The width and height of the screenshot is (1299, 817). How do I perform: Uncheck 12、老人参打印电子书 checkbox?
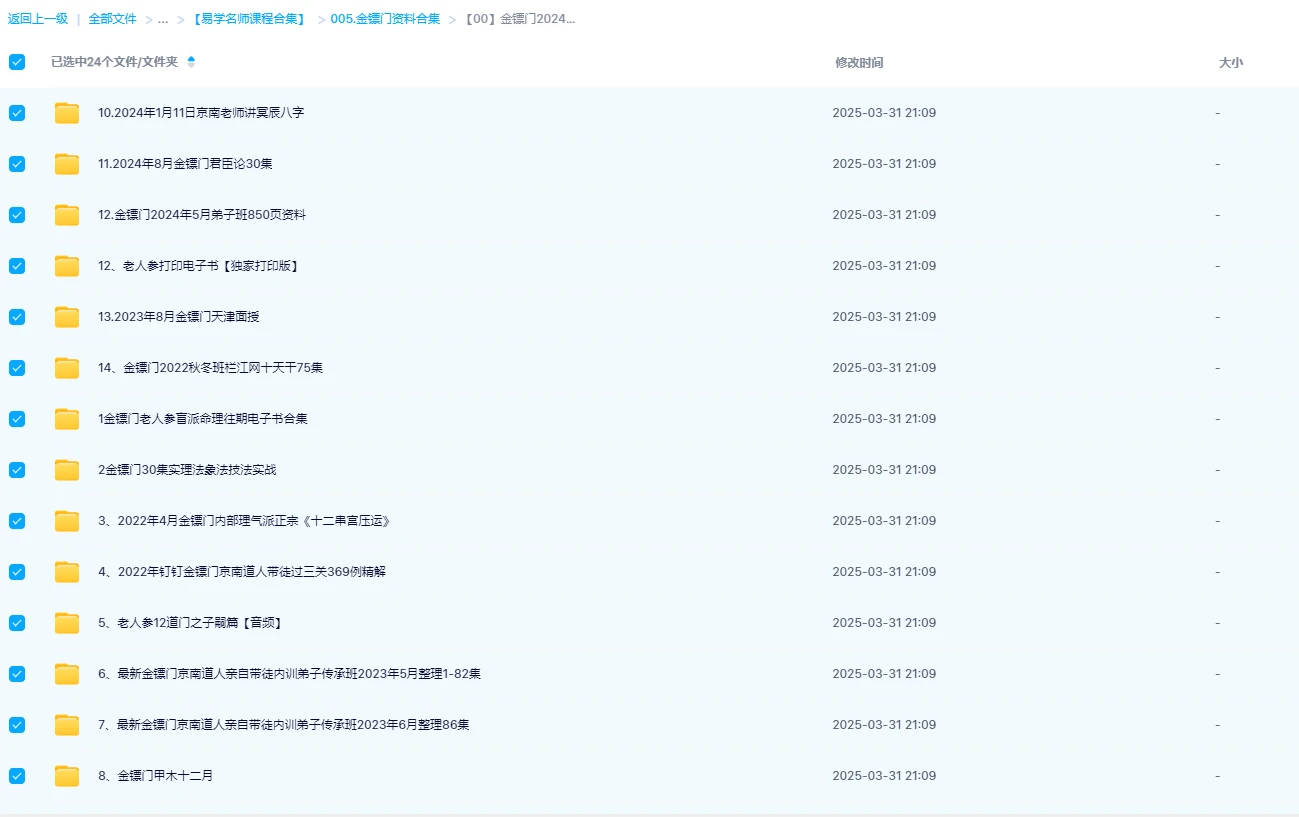(17, 266)
